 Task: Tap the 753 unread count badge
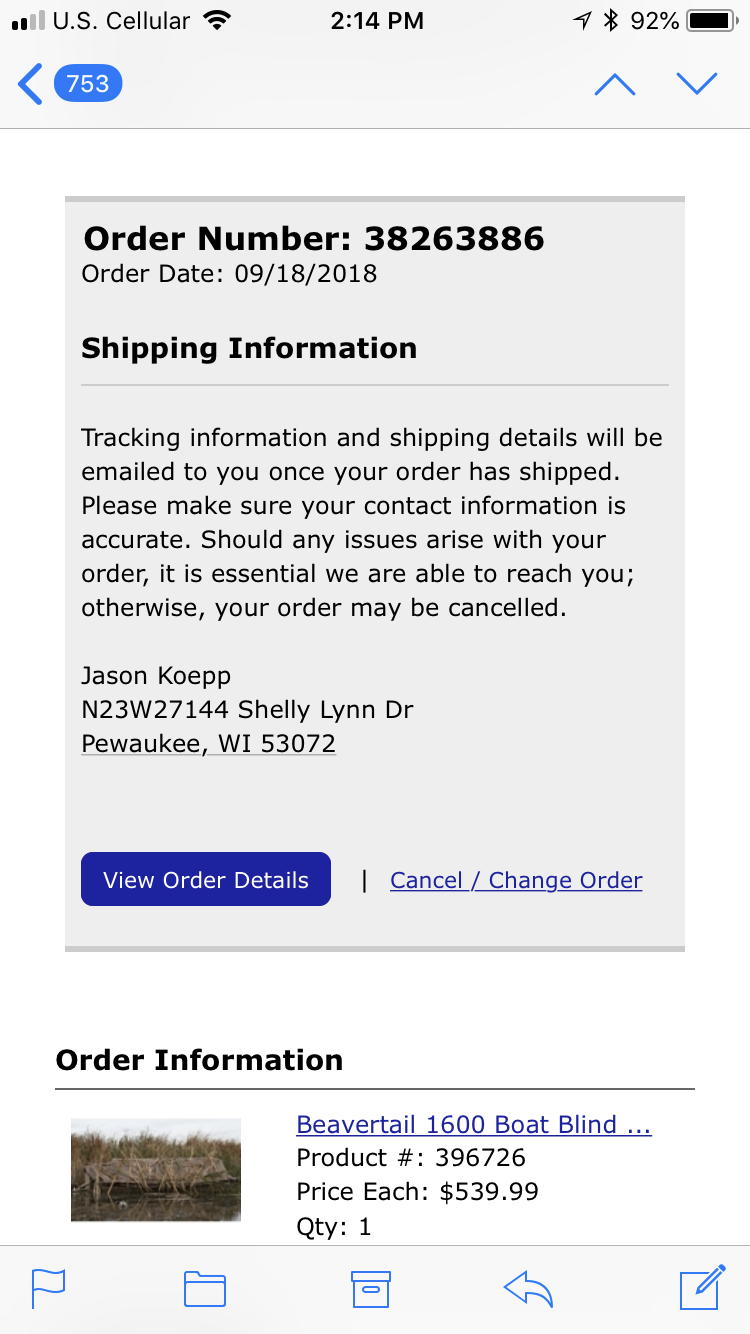point(88,84)
